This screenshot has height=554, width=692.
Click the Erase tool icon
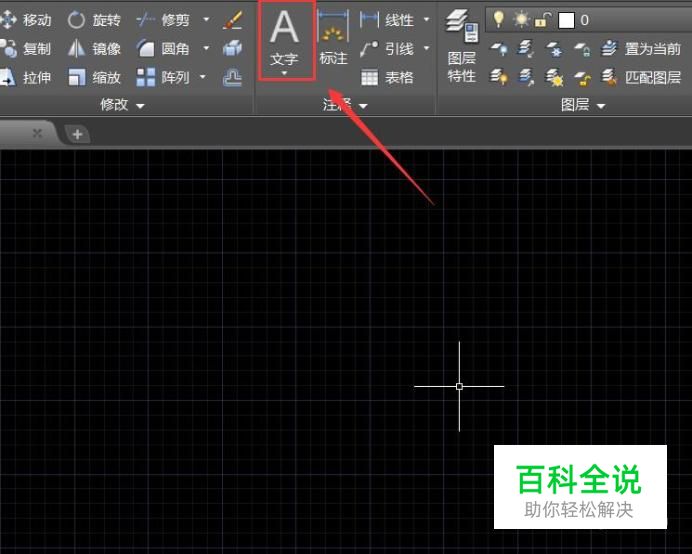pyautogui.click(x=233, y=20)
